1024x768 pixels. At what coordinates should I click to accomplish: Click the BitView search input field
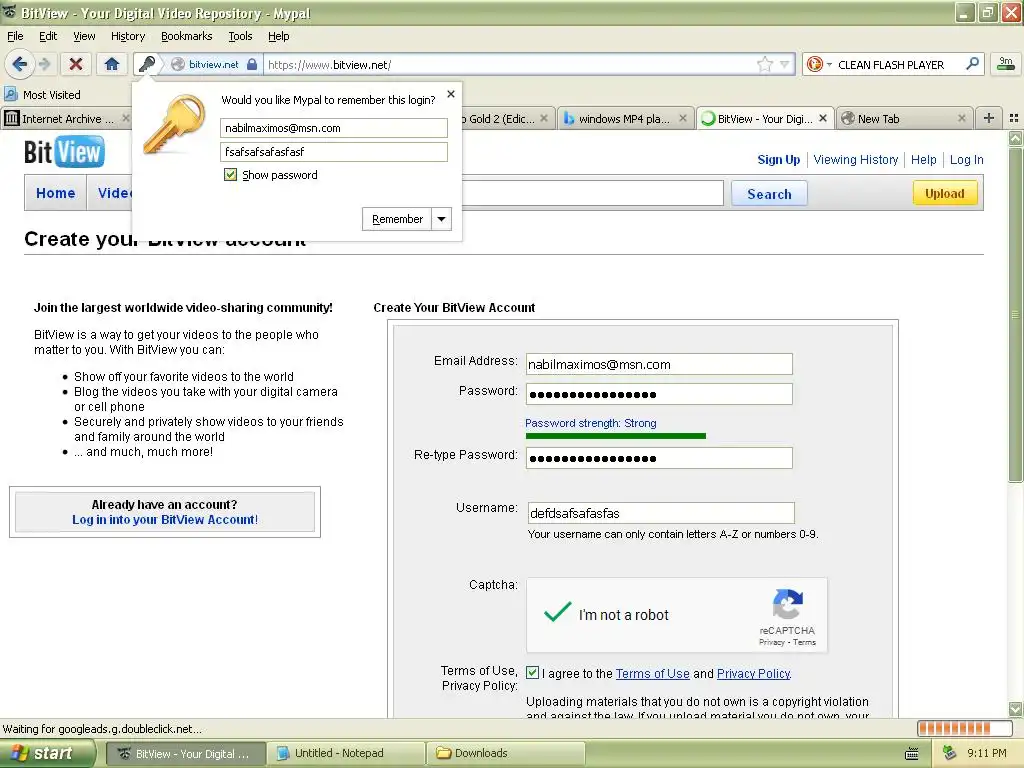pyautogui.click(x=592, y=193)
